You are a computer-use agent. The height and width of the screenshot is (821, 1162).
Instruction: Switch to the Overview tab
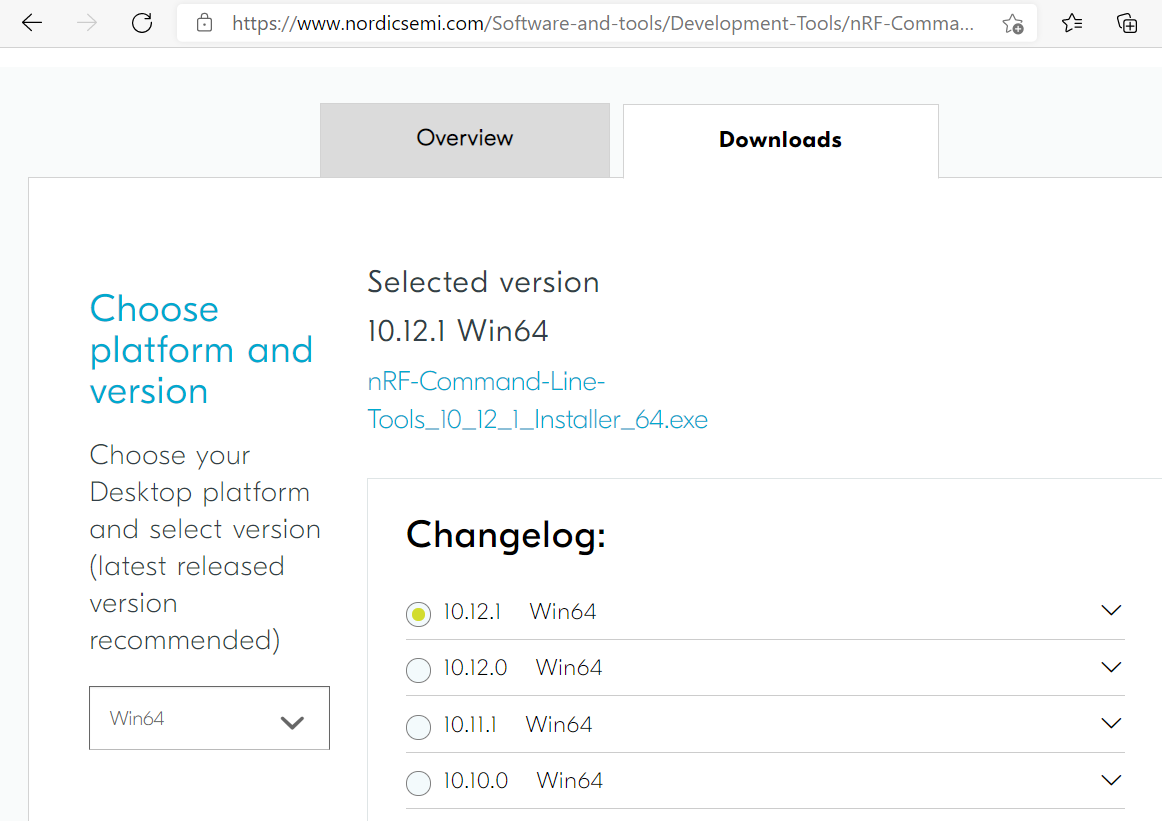pyautogui.click(x=465, y=139)
